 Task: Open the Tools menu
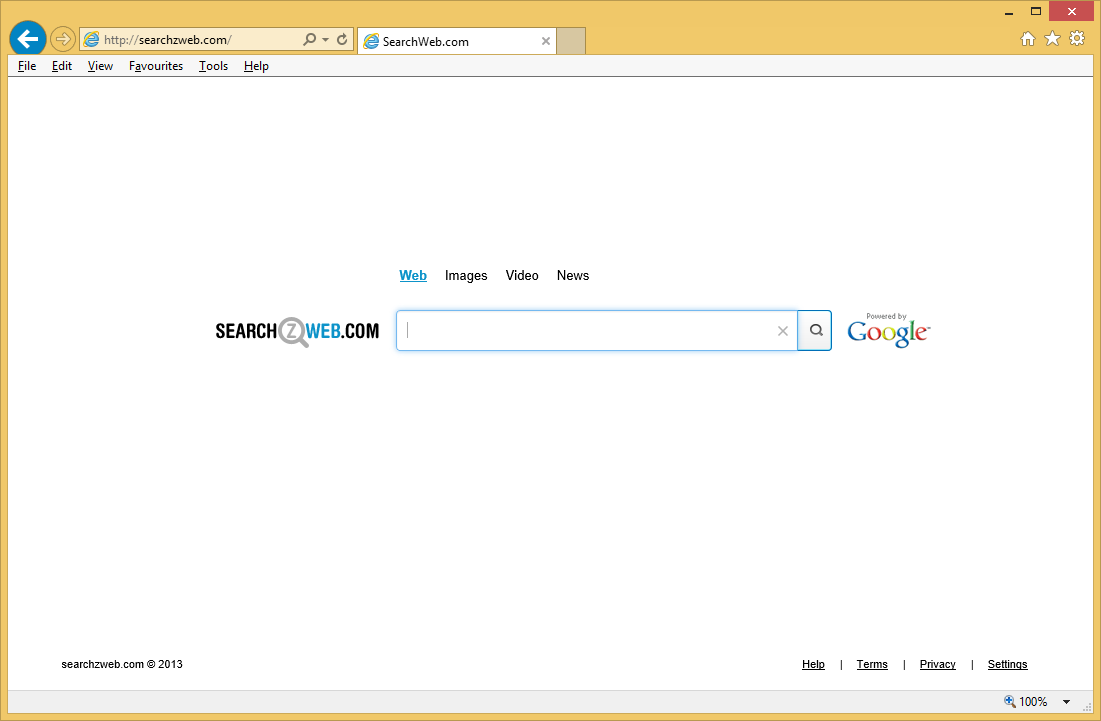(x=213, y=66)
